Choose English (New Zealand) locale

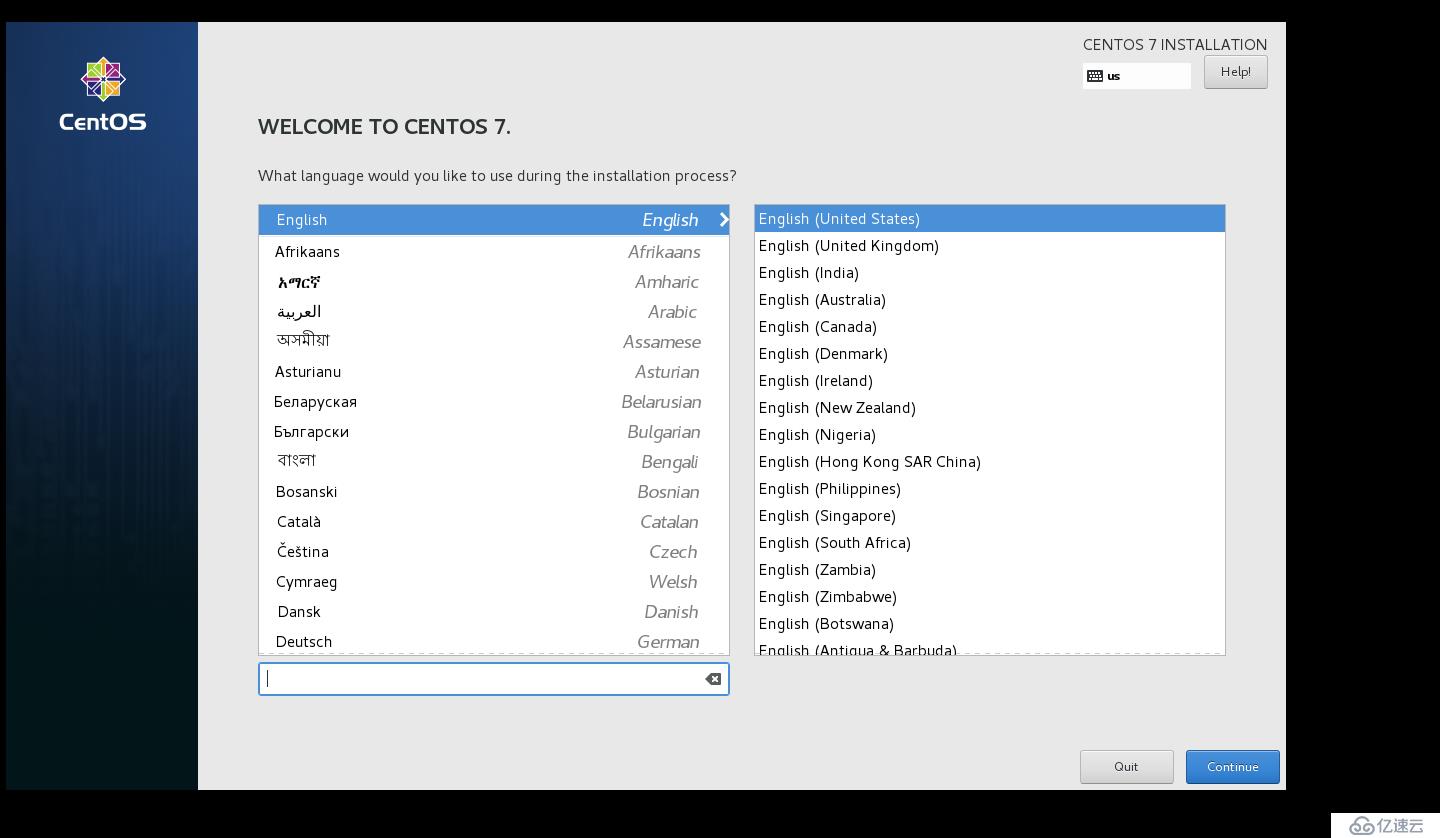990,408
